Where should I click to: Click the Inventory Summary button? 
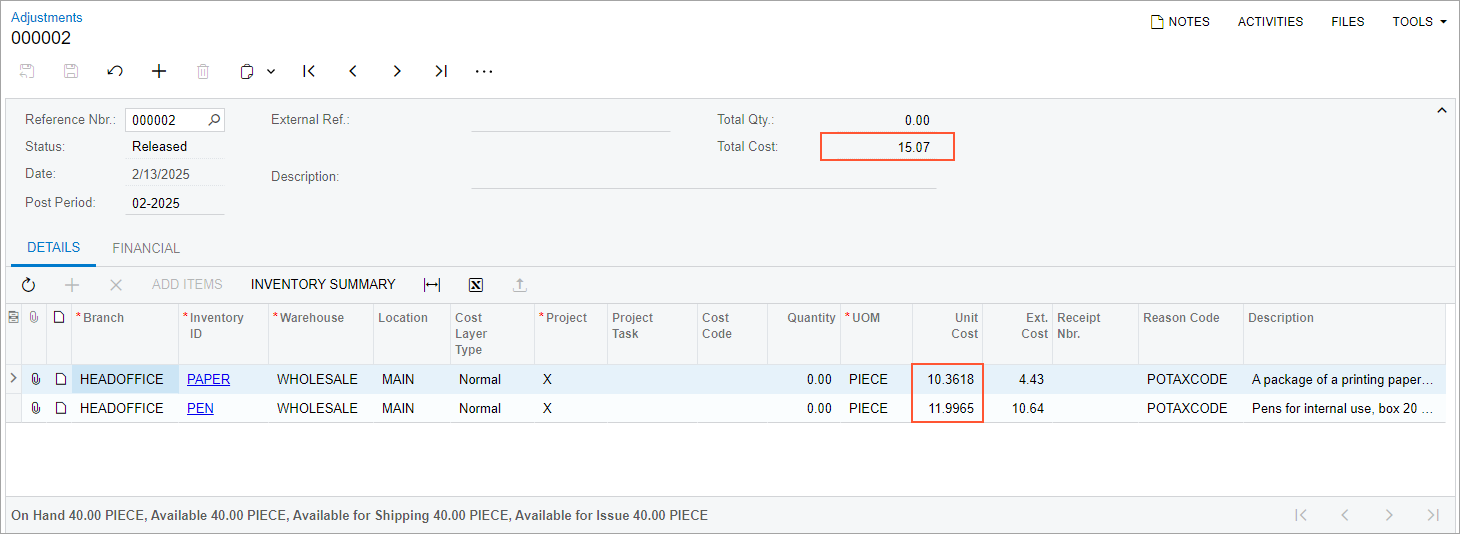pos(323,284)
